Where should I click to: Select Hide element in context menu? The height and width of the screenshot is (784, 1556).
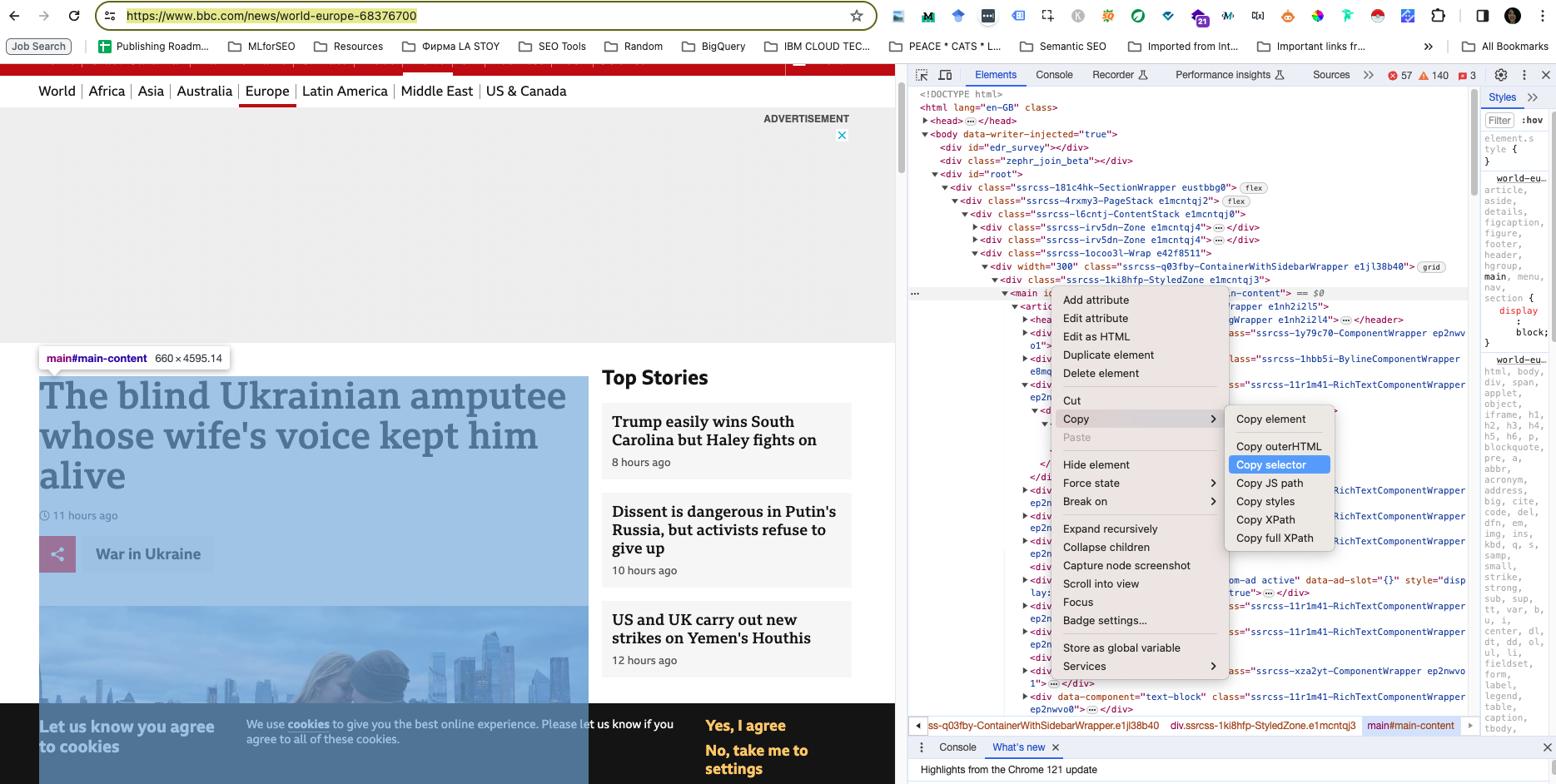[x=1140, y=465]
